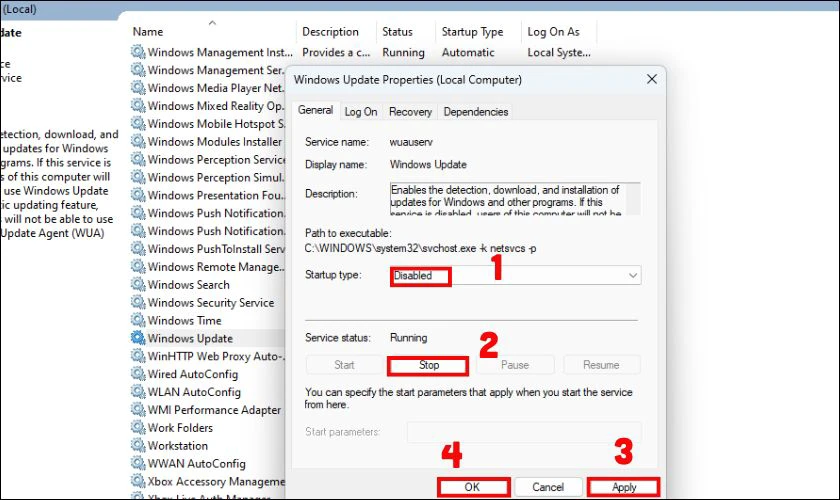Select the Work Folders service name
The width and height of the screenshot is (840, 500).
pyautogui.click(x=180, y=428)
